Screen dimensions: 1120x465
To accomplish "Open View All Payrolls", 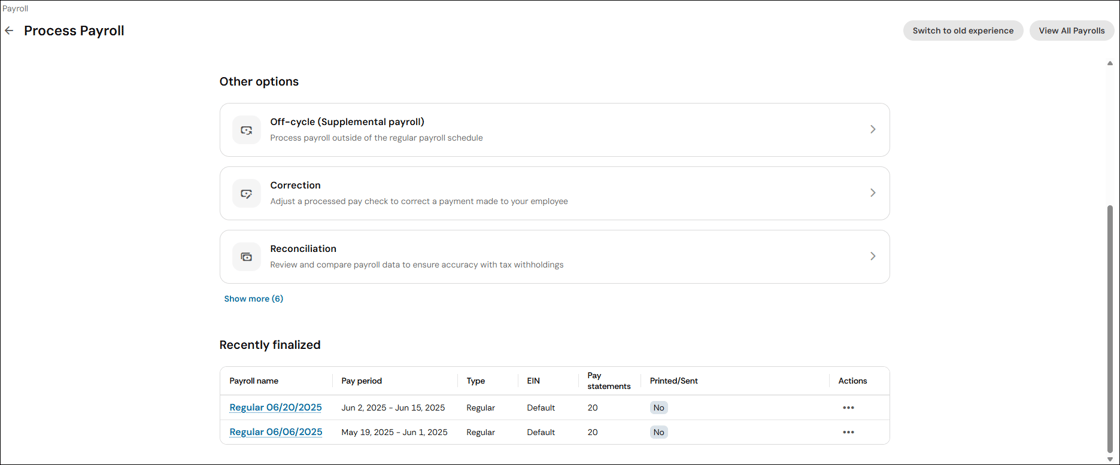I will pos(1071,31).
